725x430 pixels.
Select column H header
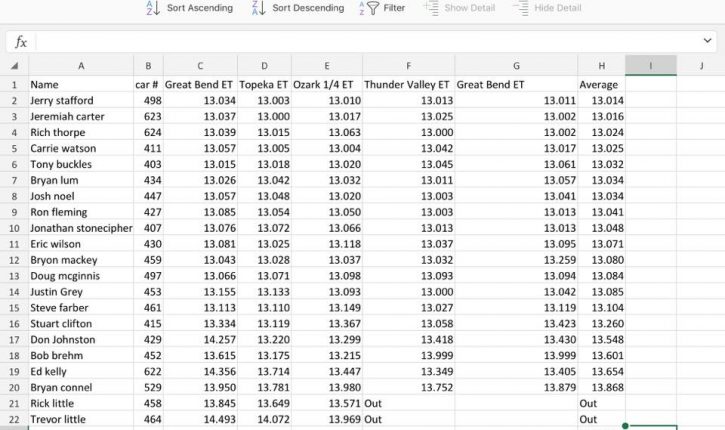click(x=602, y=66)
